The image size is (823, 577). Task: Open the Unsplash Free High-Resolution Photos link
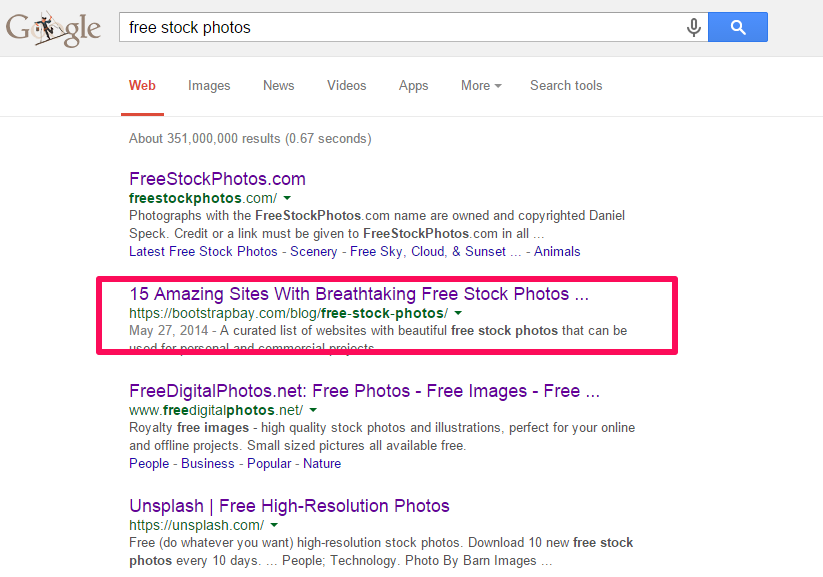[289, 506]
